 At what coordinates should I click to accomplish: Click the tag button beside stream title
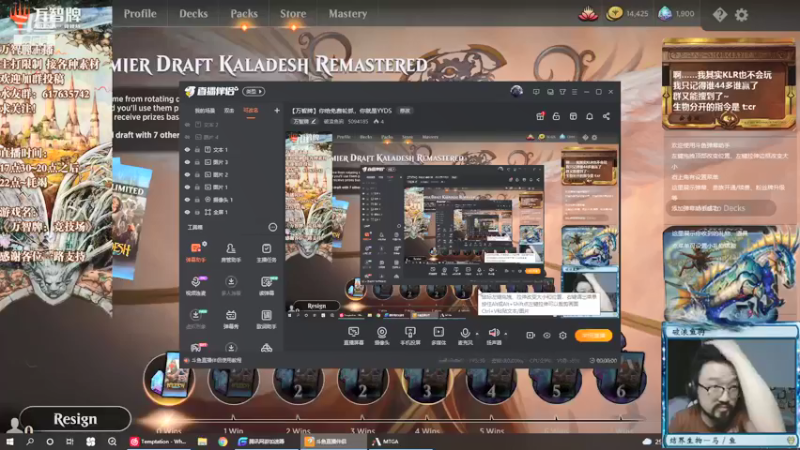click(x=405, y=111)
